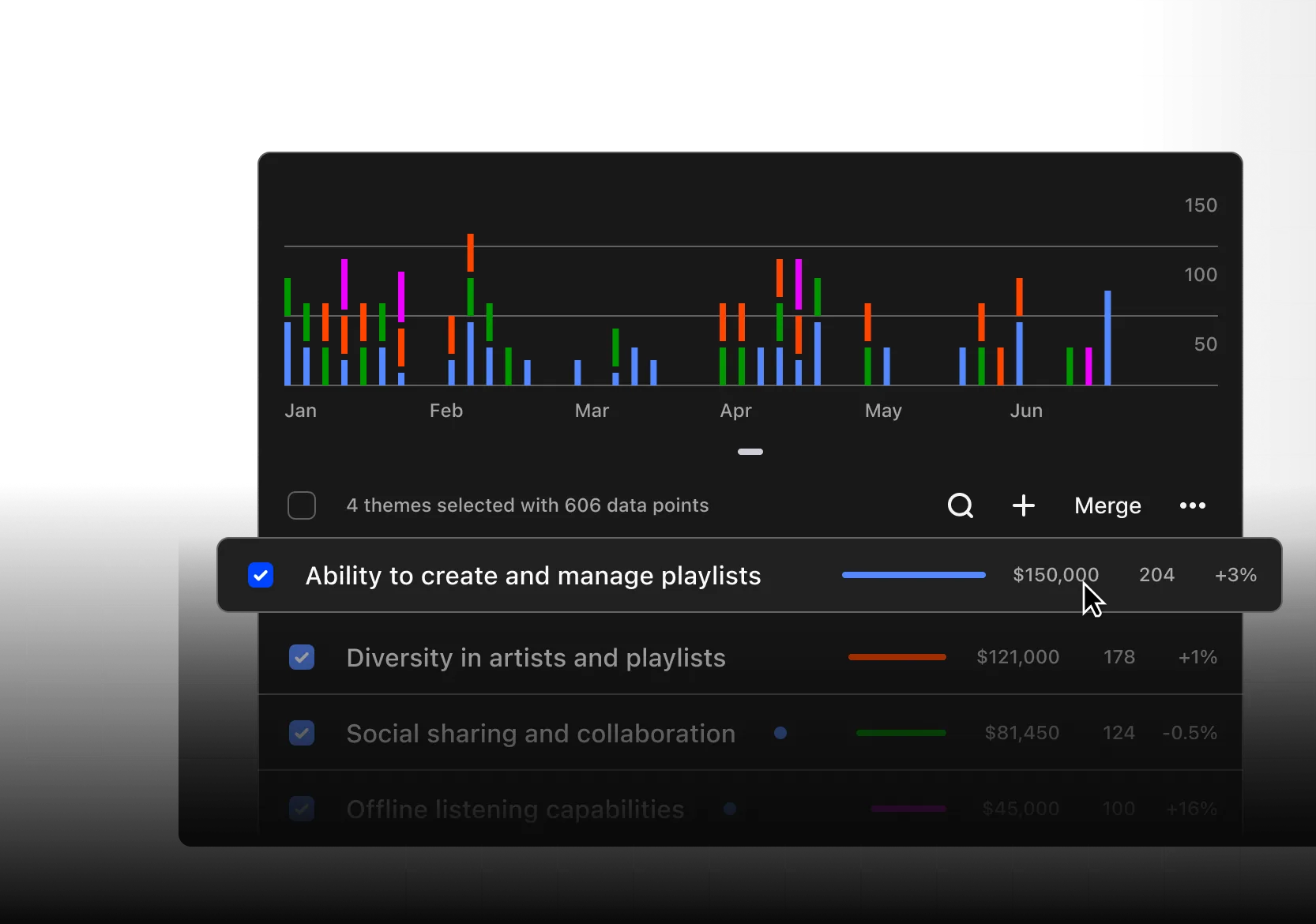Click the blue playlists trend line

[914, 575]
